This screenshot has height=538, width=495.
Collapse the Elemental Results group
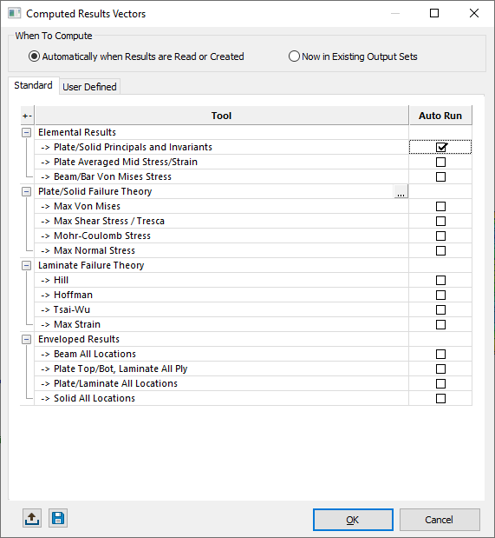[26, 132]
